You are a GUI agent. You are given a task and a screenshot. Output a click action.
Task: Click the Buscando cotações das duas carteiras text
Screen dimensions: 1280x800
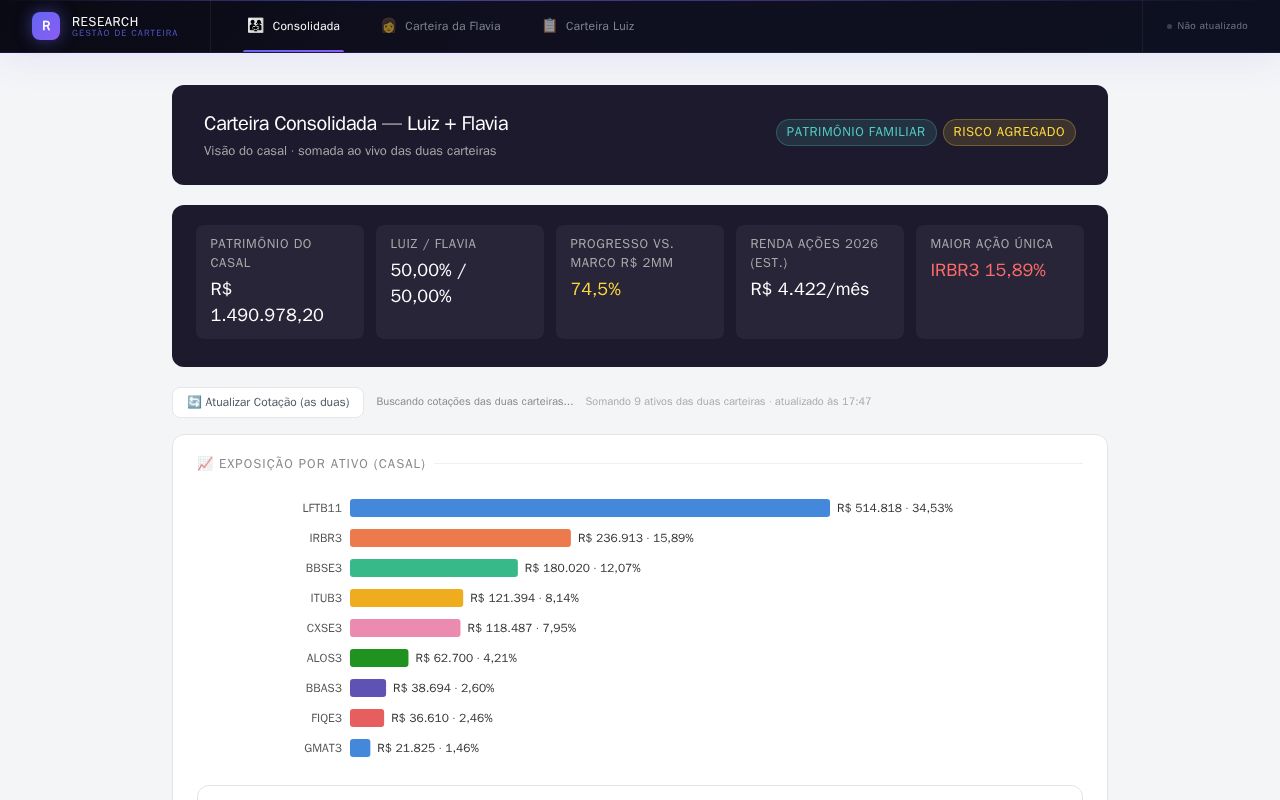pyautogui.click(x=475, y=402)
